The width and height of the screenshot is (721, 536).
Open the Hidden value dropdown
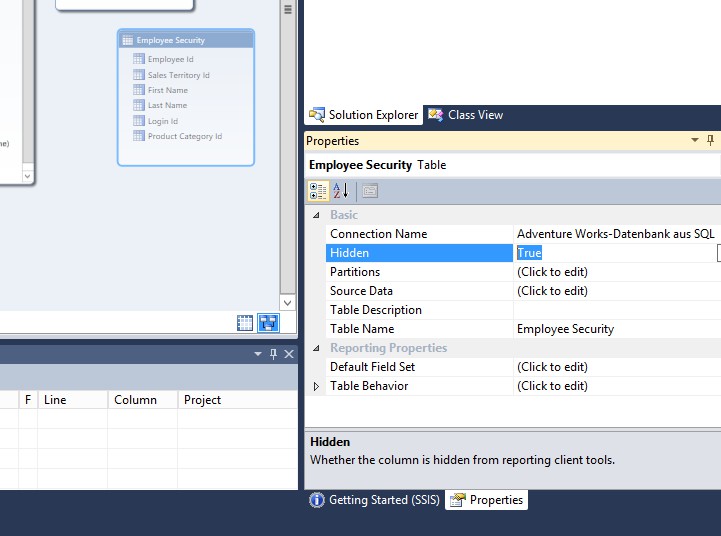(718, 253)
